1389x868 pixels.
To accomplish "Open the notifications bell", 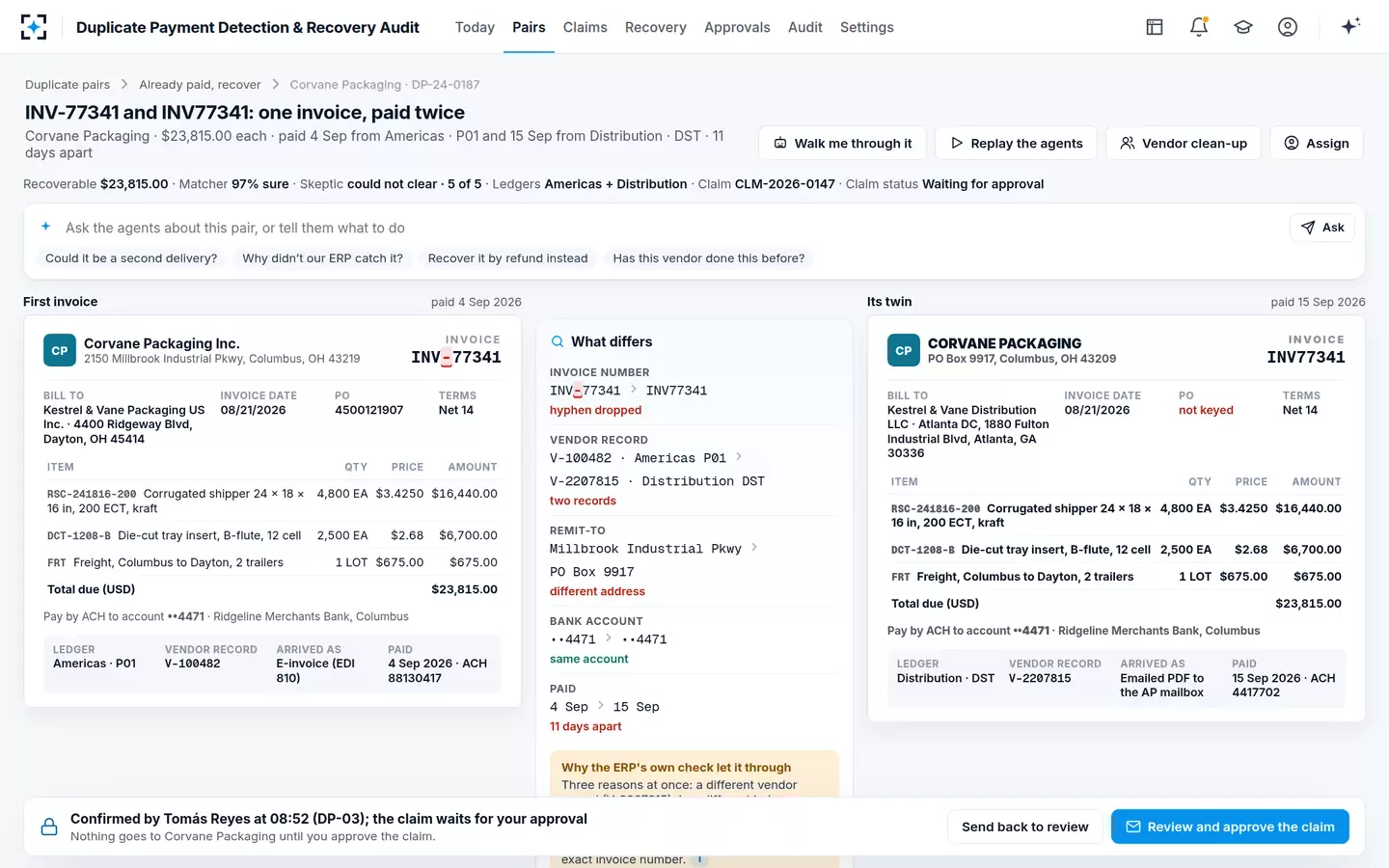I will [1199, 27].
